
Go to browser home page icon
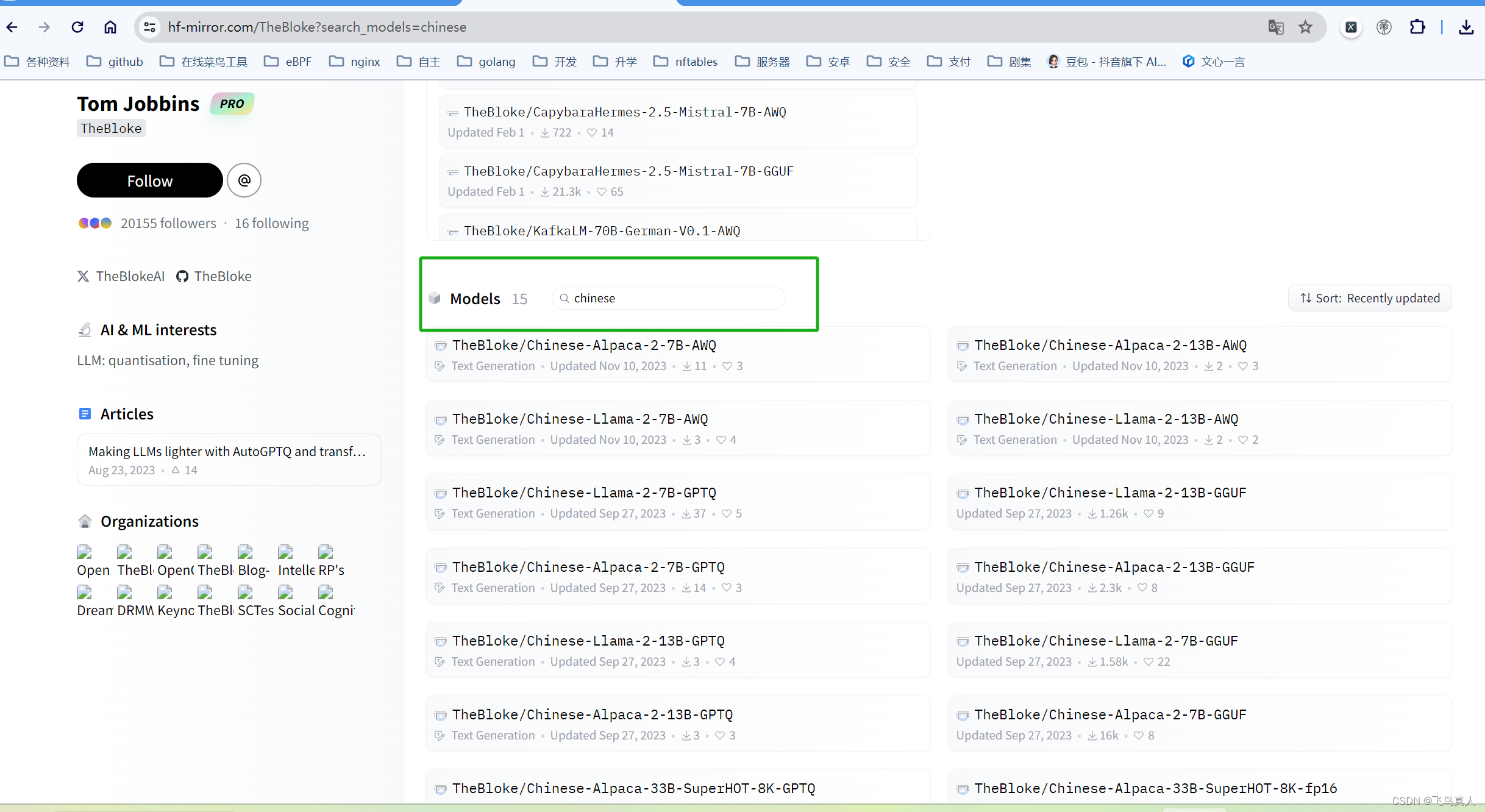tap(110, 27)
